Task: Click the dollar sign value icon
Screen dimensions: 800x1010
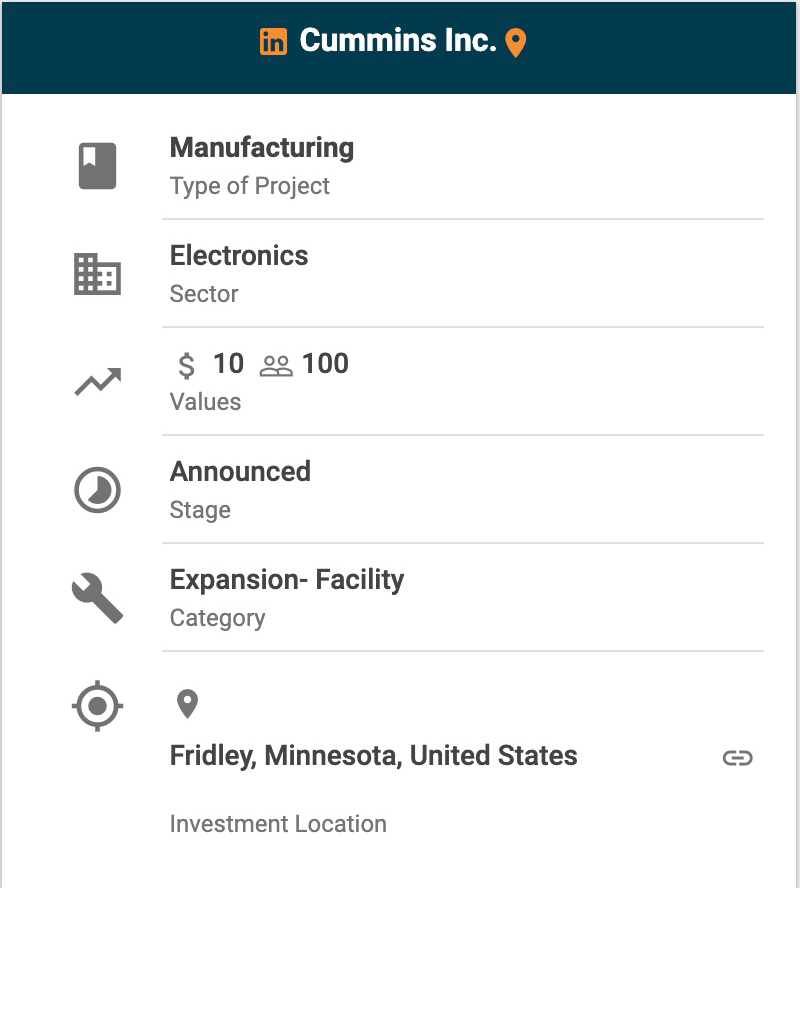Action: (186, 365)
